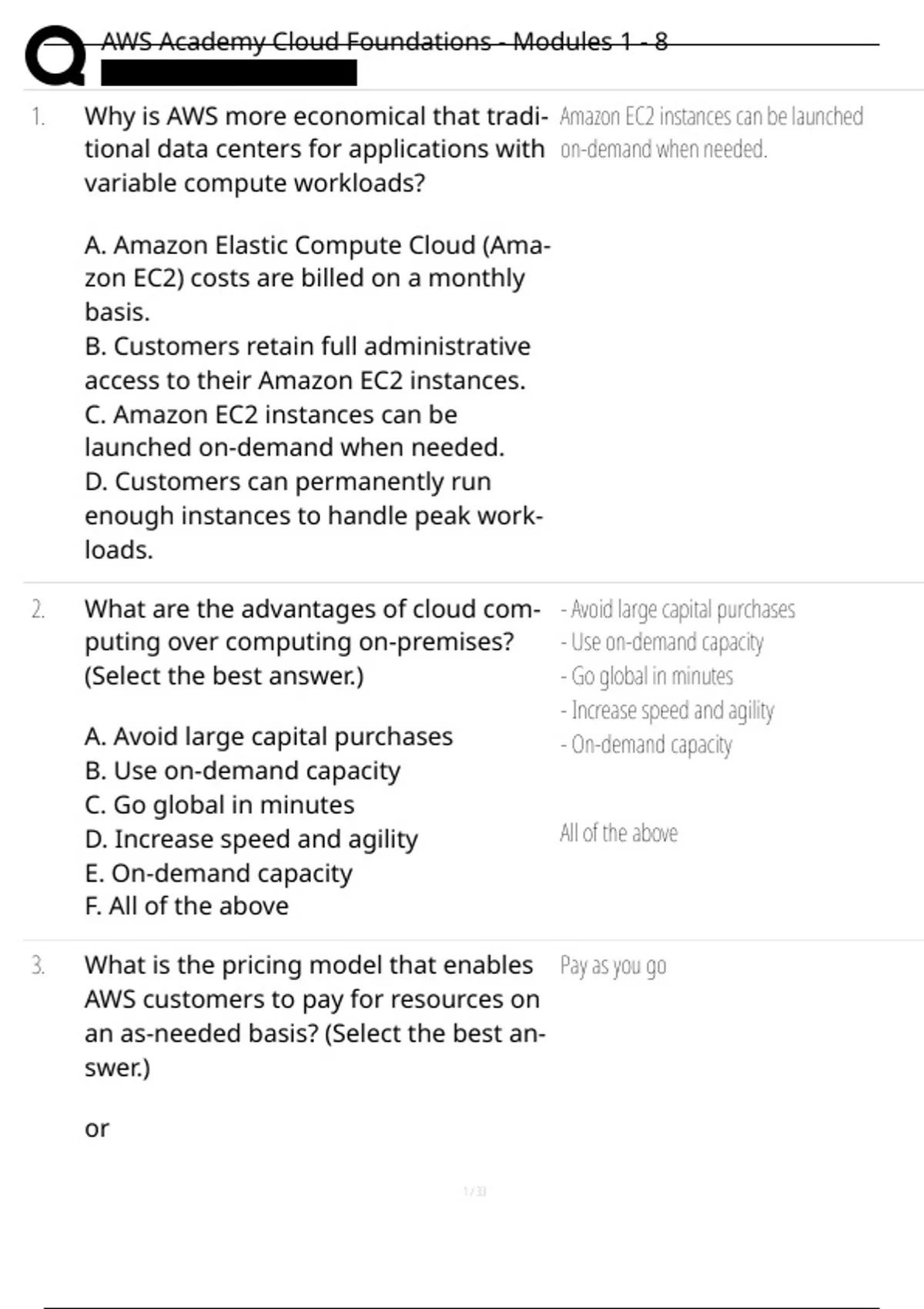Choose 'F. All of the above' option
This screenshot has width=924, height=1309.
(186, 906)
